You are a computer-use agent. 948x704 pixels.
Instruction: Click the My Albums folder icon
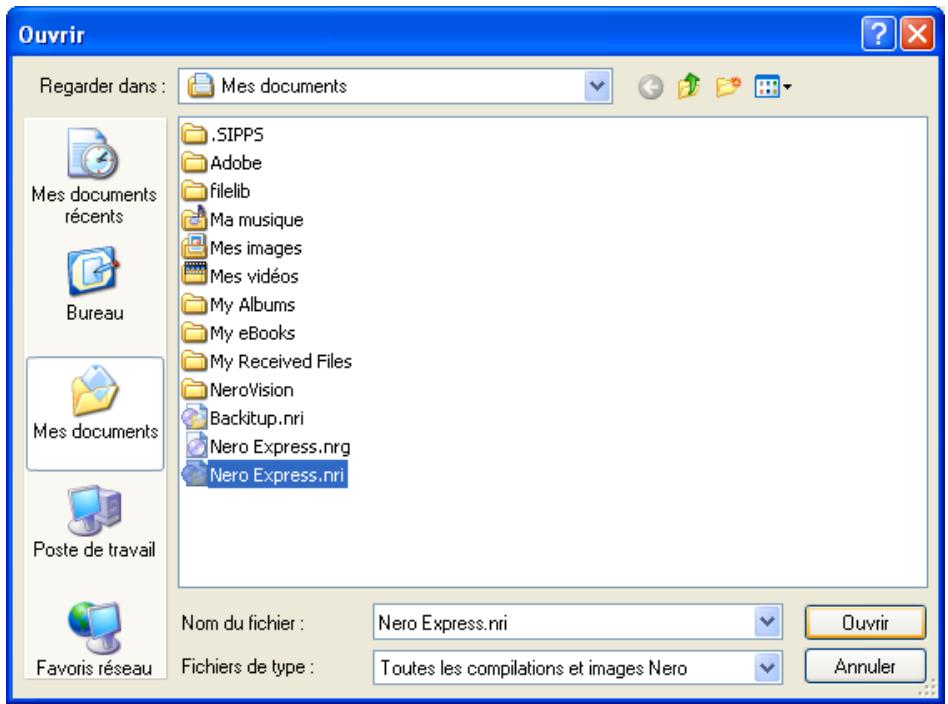(195, 304)
